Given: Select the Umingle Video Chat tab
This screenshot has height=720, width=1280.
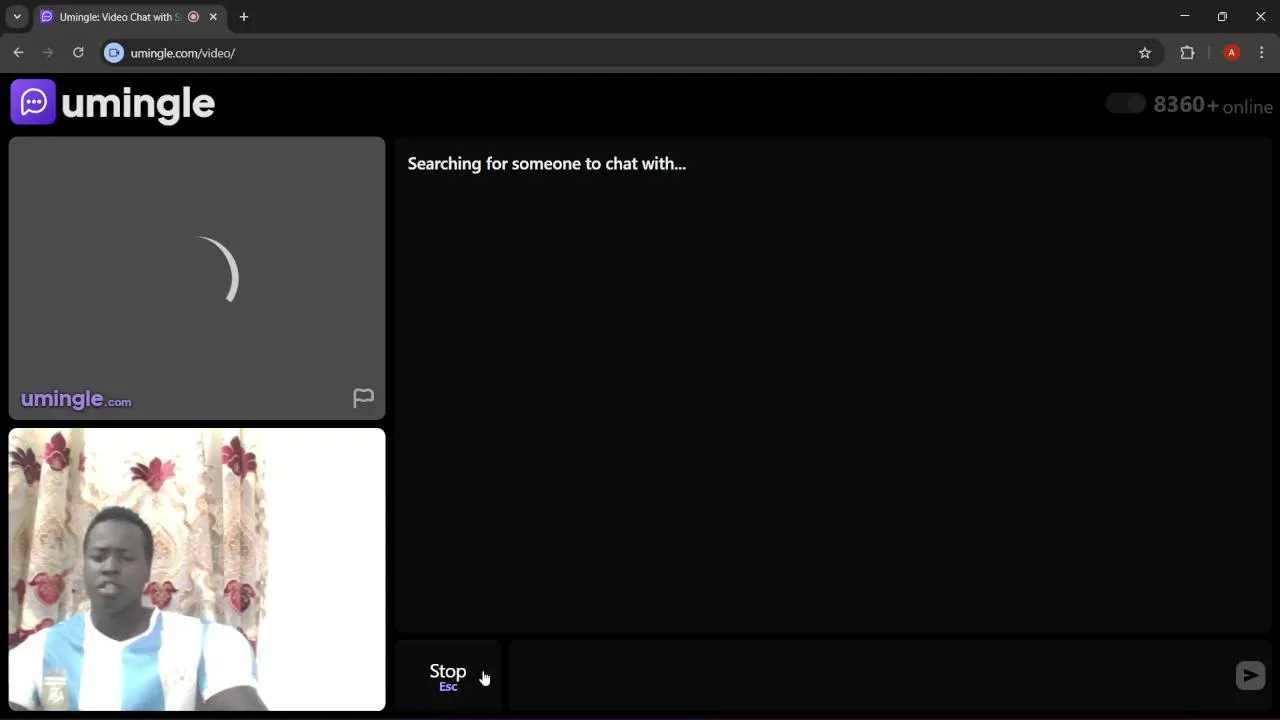Looking at the screenshot, I should pyautogui.click(x=128, y=17).
